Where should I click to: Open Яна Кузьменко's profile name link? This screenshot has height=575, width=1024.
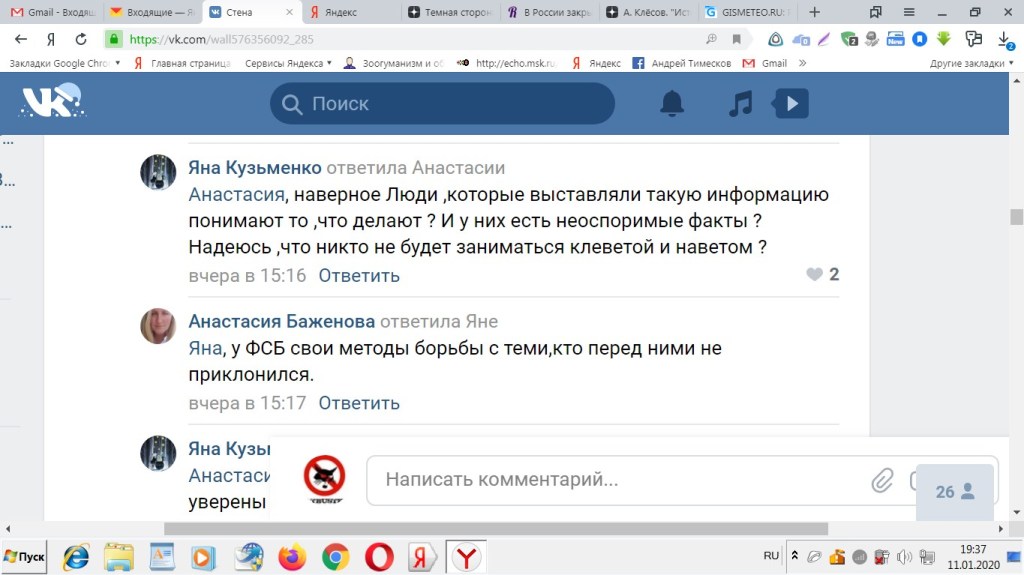(255, 167)
